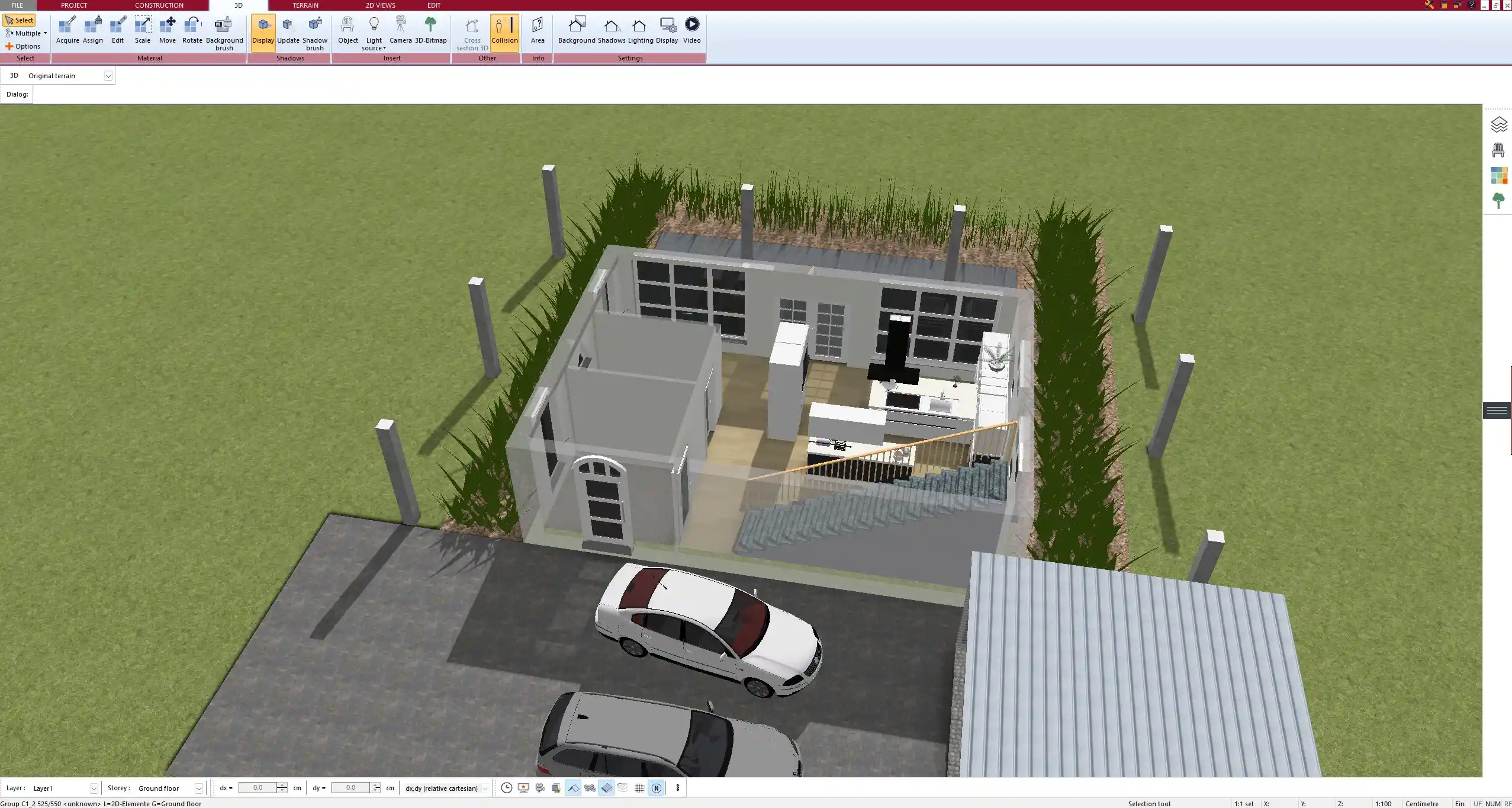Insert a 3D-Bitmap tree
Image resolution: width=1512 pixels, height=808 pixels.
tap(431, 30)
